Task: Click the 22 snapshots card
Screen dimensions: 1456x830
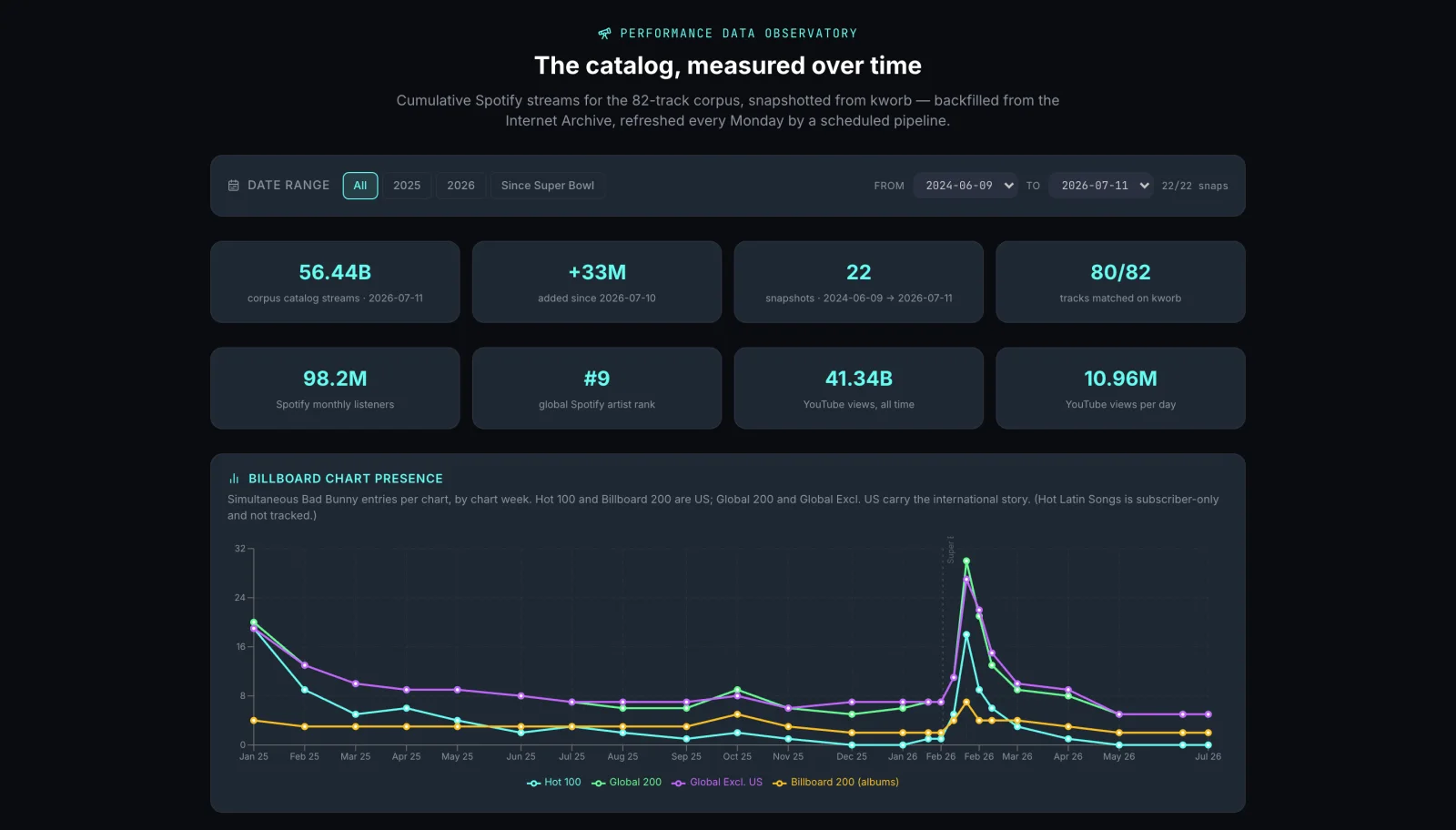Action: pos(859,282)
